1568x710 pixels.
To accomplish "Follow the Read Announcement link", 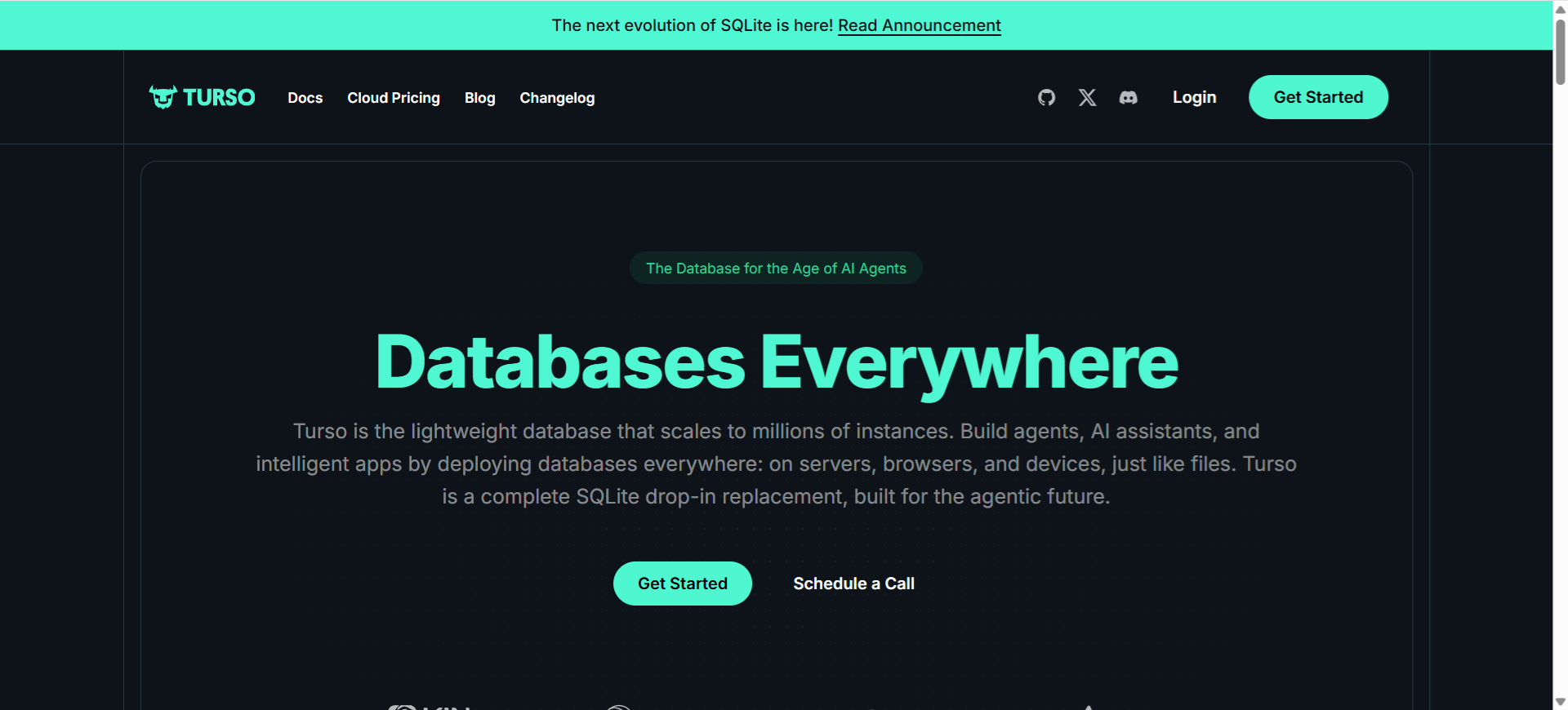I will click(x=919, y=25).
